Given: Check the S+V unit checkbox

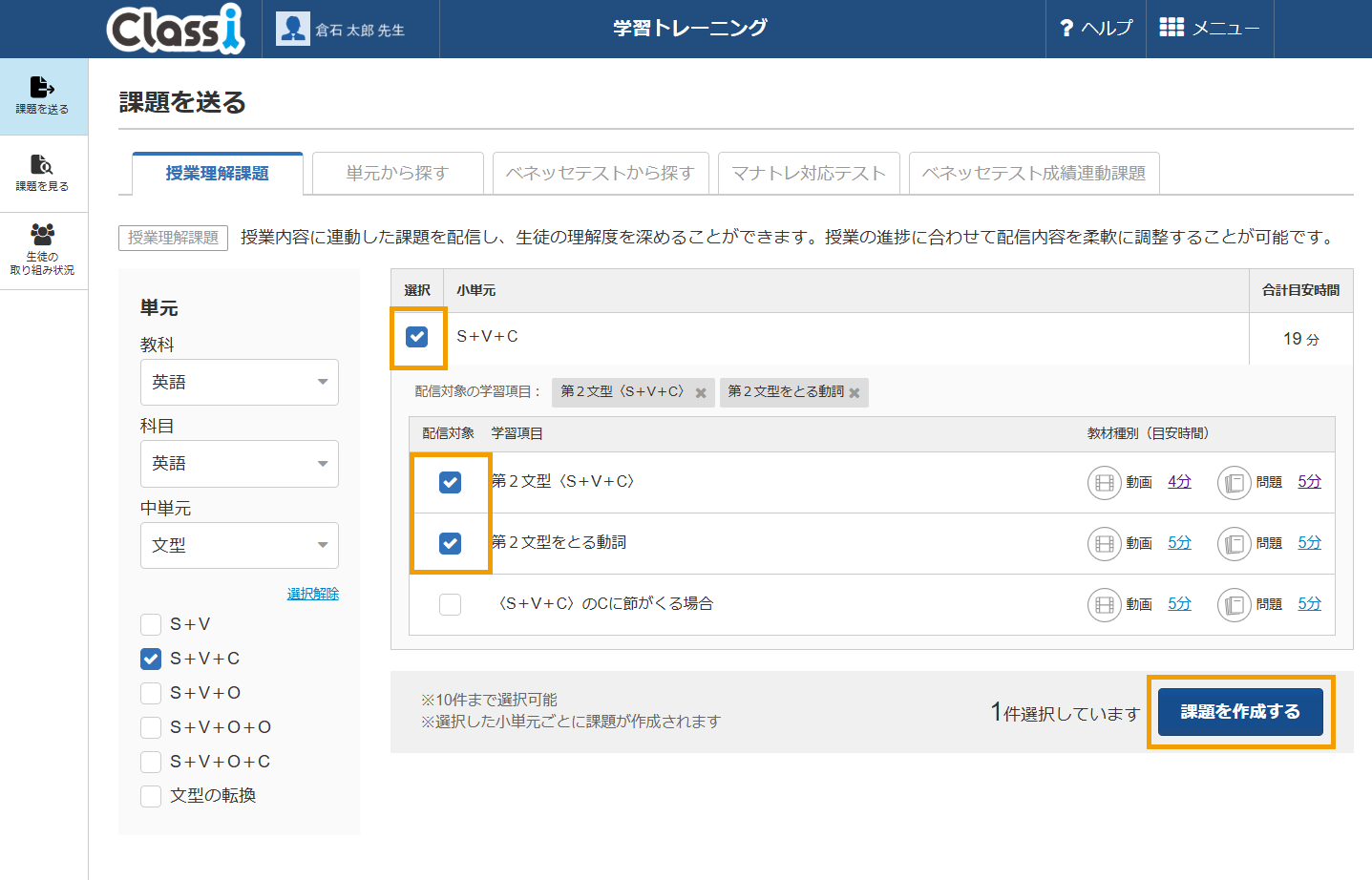Looking at the screenshot, I should pyautogui.click(x=151, y=624).
